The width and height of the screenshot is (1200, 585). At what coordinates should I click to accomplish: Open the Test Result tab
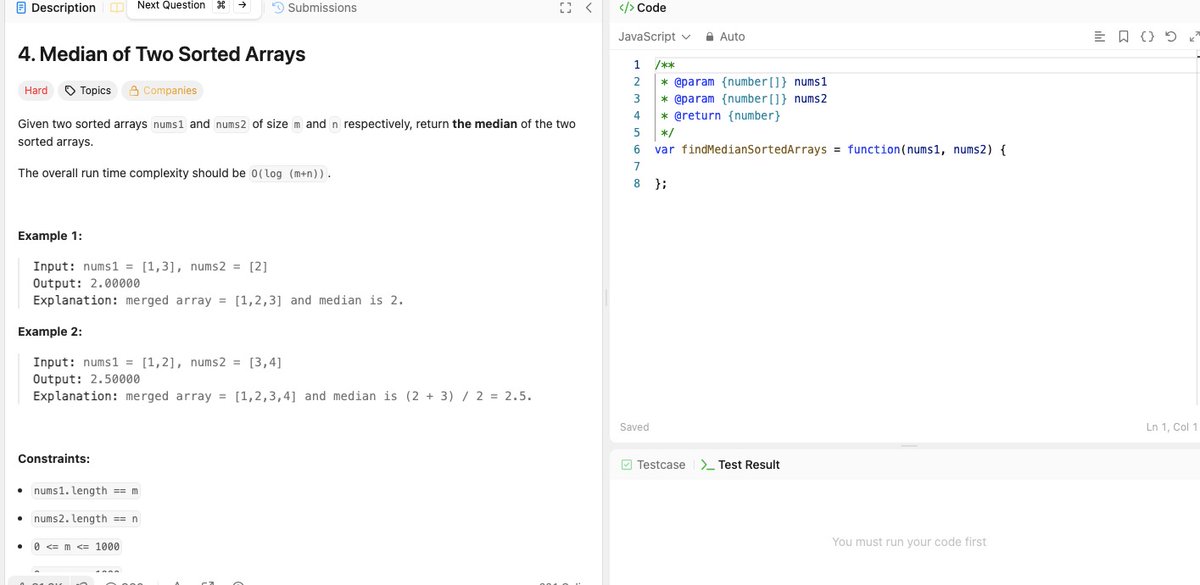(x=740, y=465)
